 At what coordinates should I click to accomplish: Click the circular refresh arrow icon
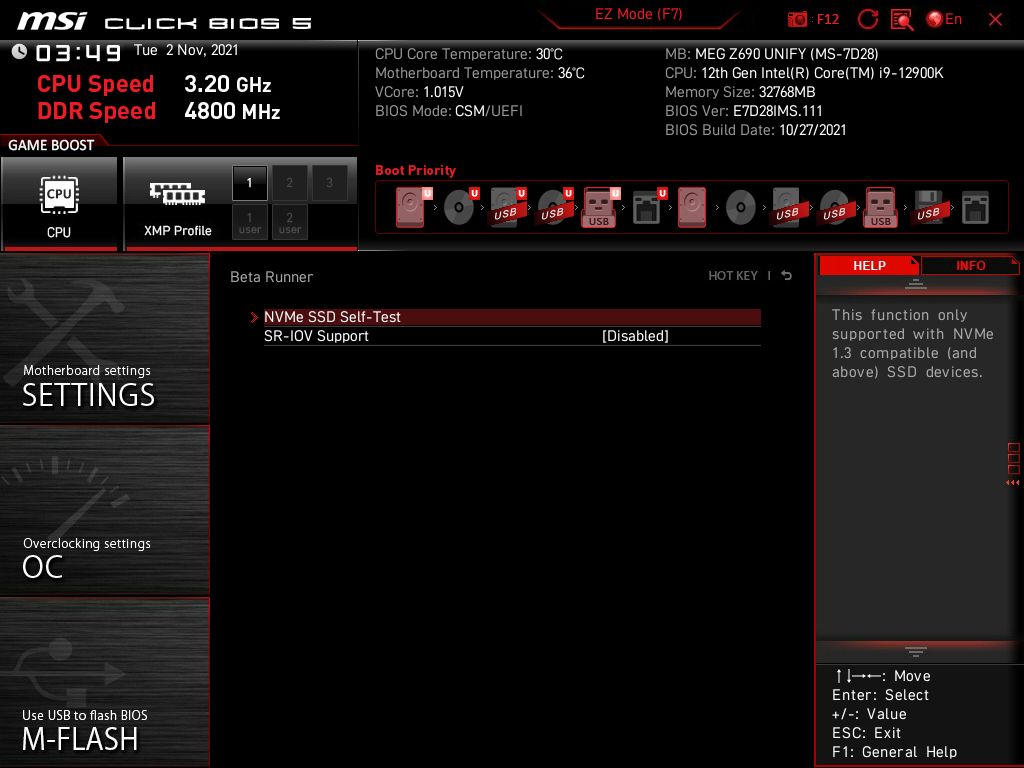(x=867, y=19)
